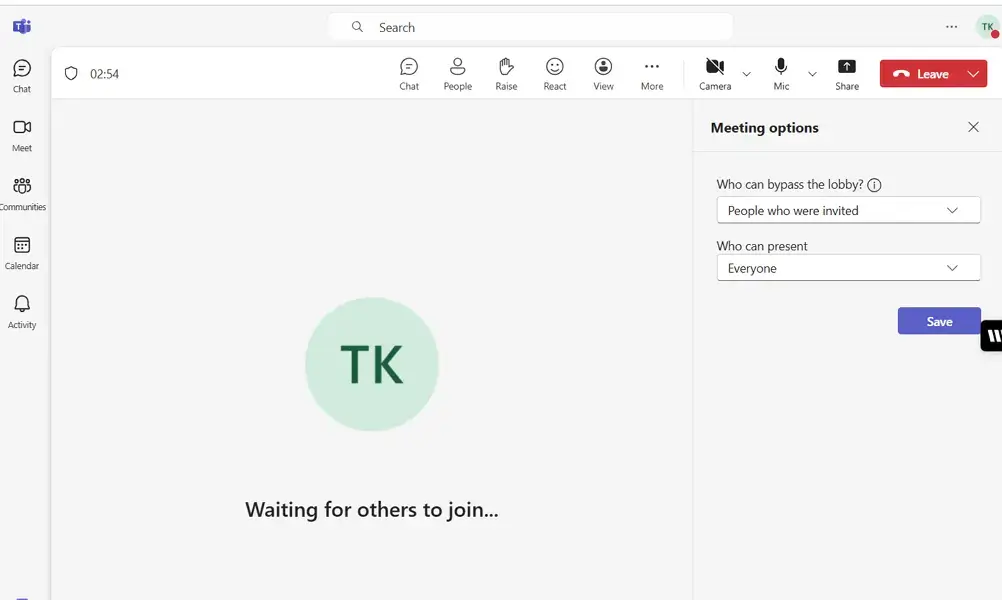Open Activity in the left sidebar
This screenshot has width=1002, height=600.
(x=21, y=309)
